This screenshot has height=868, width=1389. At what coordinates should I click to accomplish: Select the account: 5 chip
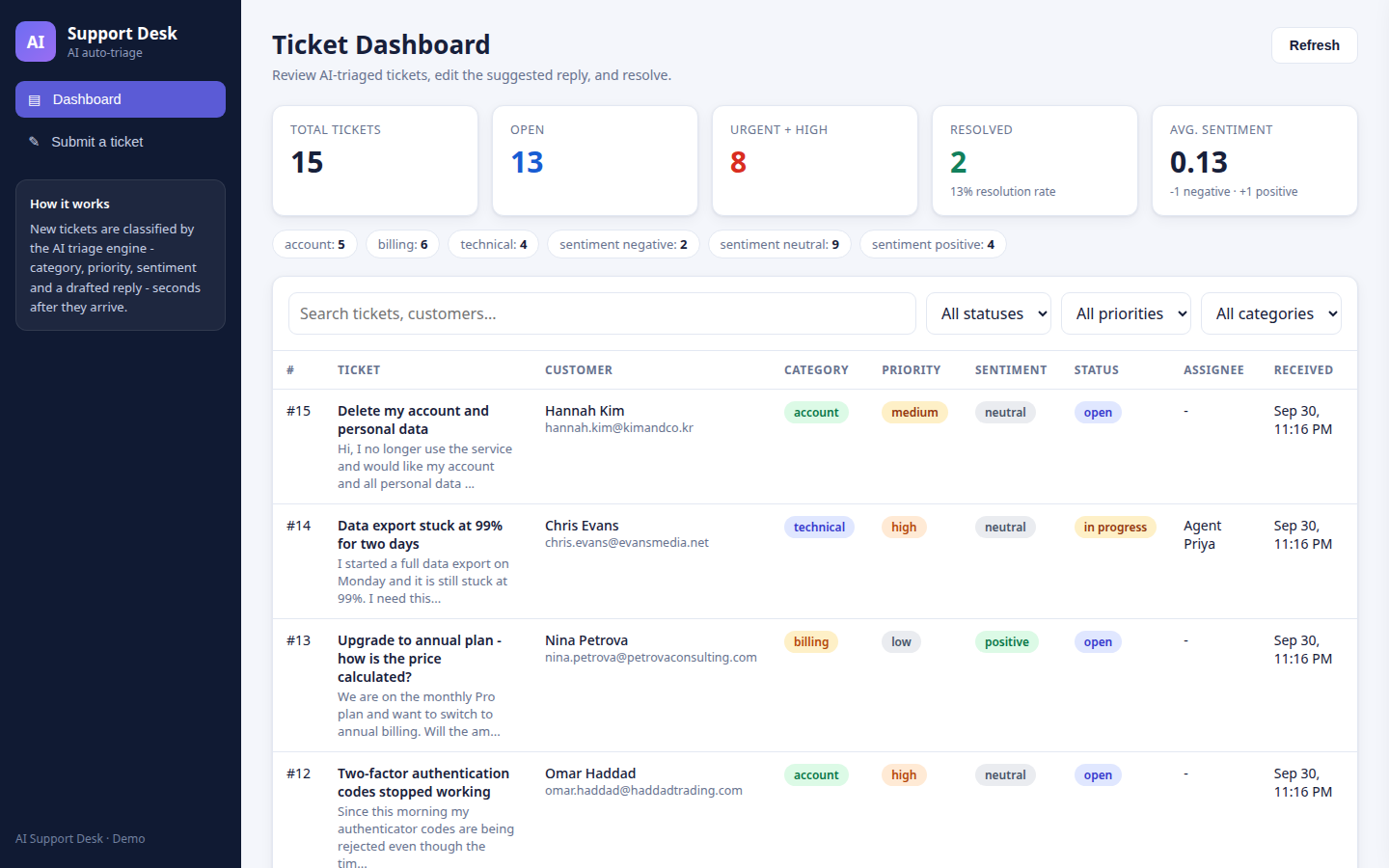coord(315,244)
